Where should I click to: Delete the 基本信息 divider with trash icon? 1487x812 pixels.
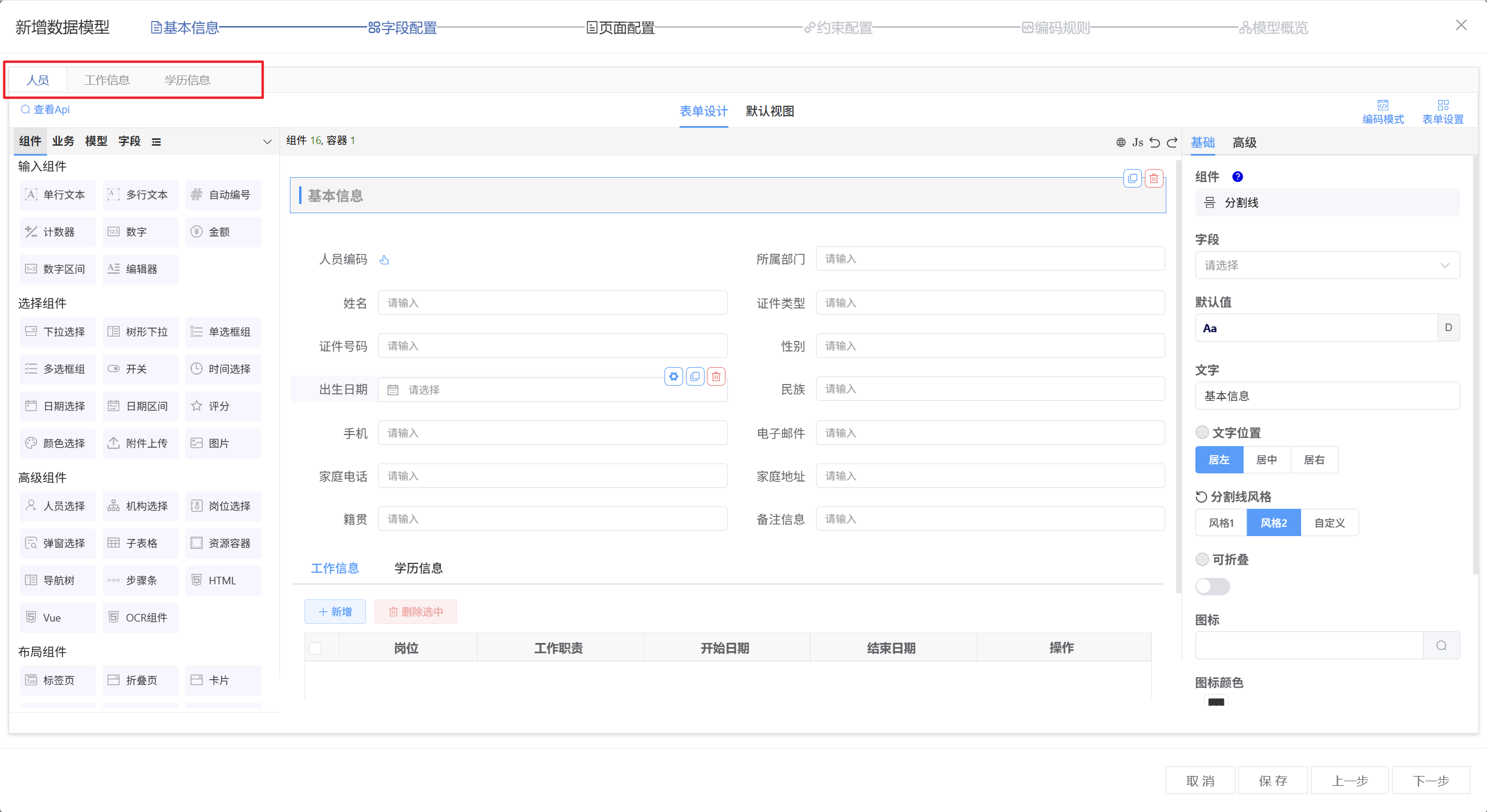pyautogui.click(x=1154, y=179)
